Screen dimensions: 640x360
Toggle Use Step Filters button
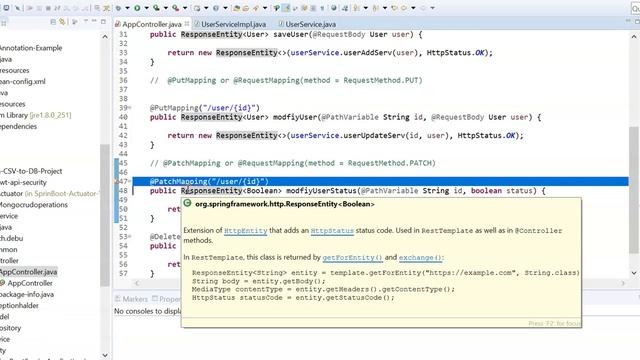106,8
